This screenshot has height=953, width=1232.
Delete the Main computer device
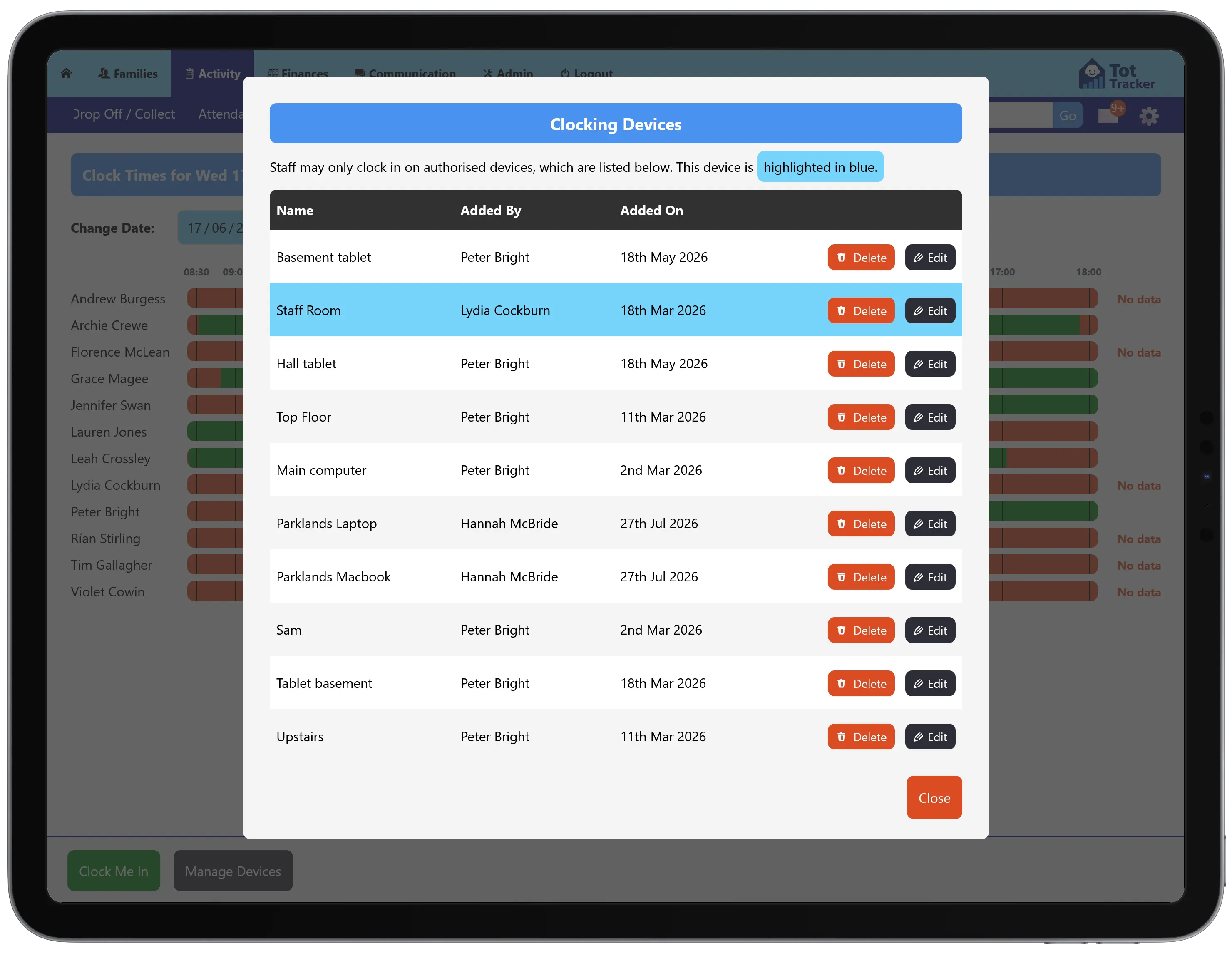861,470
